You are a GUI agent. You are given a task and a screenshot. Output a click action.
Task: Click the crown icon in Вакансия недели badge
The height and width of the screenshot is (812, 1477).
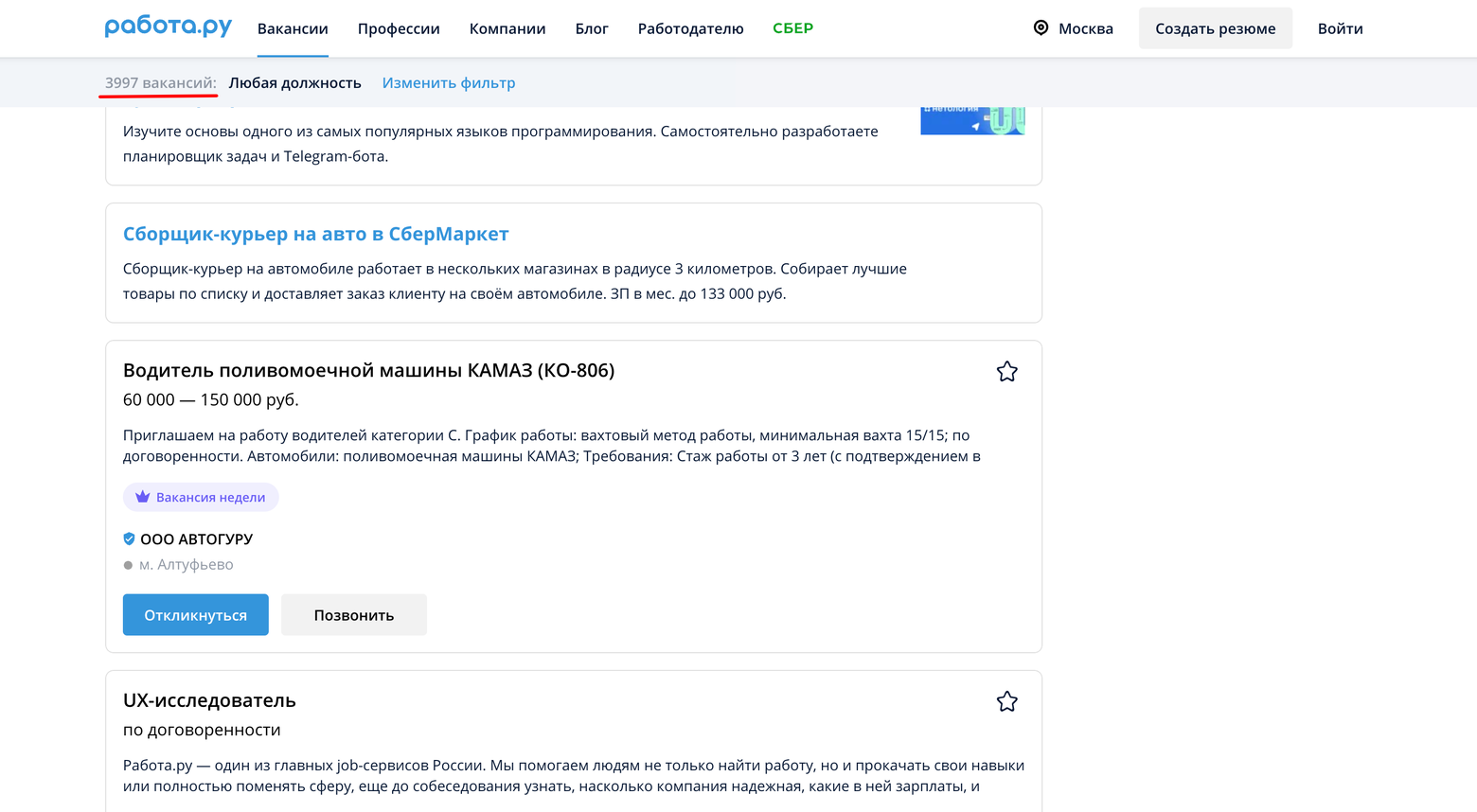pos(143,497)
